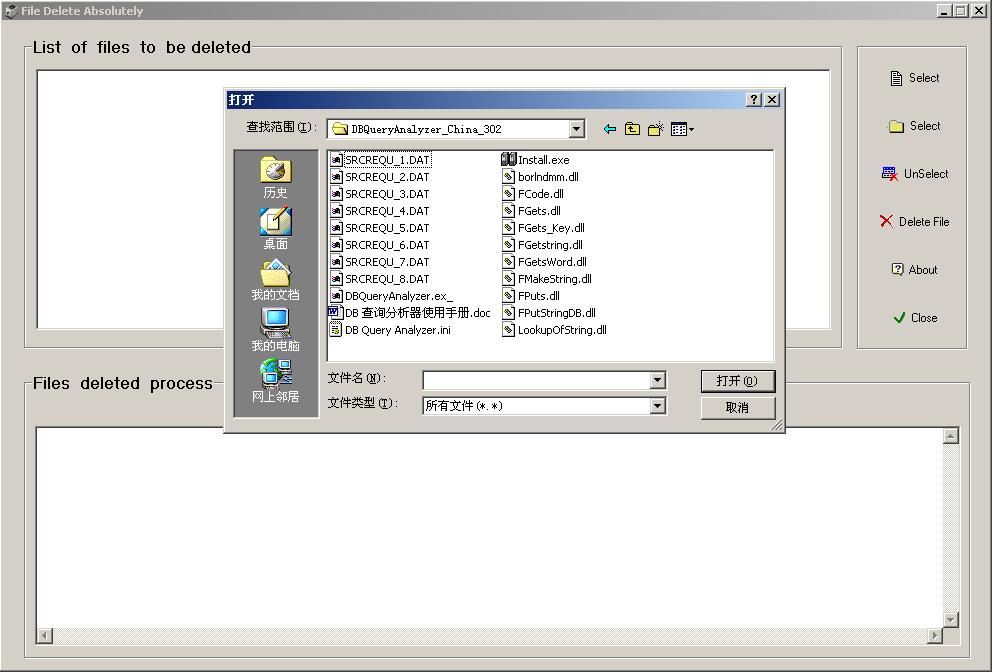Click scroll left arrow in Files deleted process

tap(44, 635)
